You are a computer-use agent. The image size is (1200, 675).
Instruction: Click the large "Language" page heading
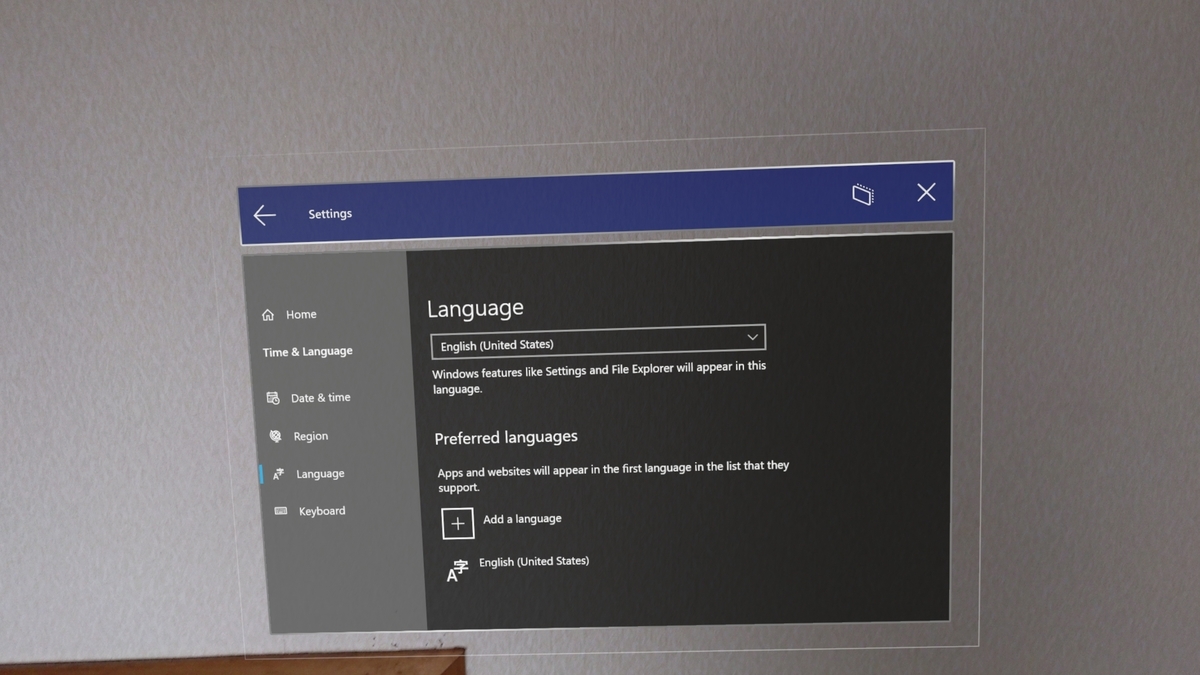475,309
